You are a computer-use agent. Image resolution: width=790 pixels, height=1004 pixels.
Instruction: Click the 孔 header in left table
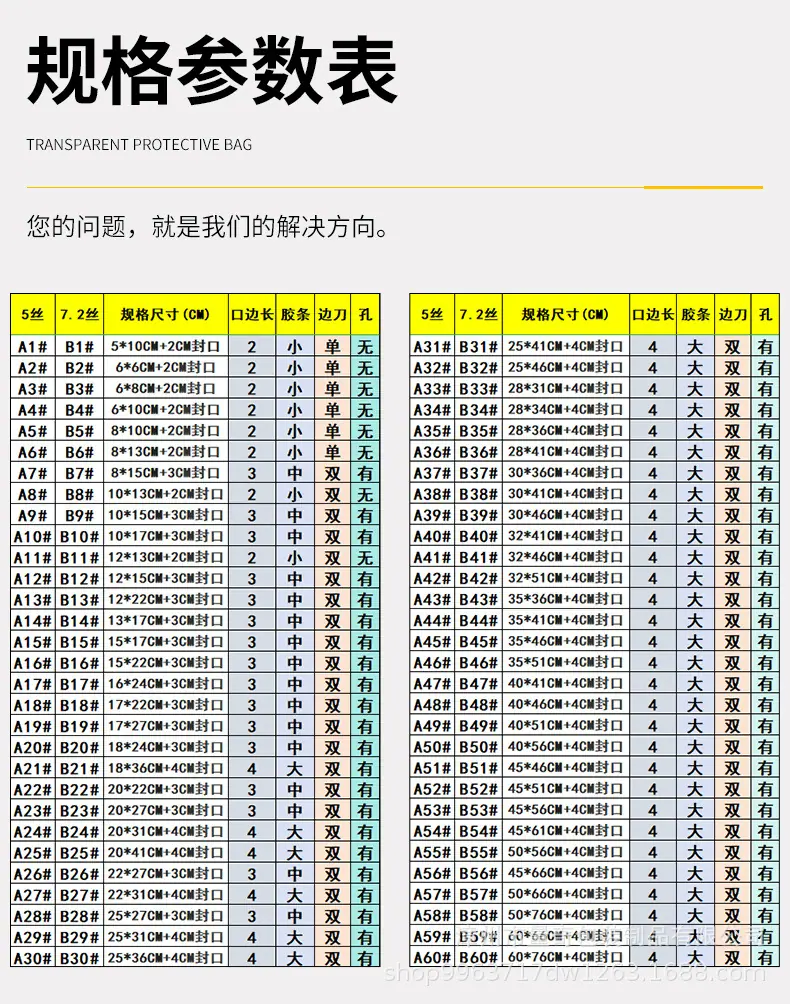click(365, 314)
